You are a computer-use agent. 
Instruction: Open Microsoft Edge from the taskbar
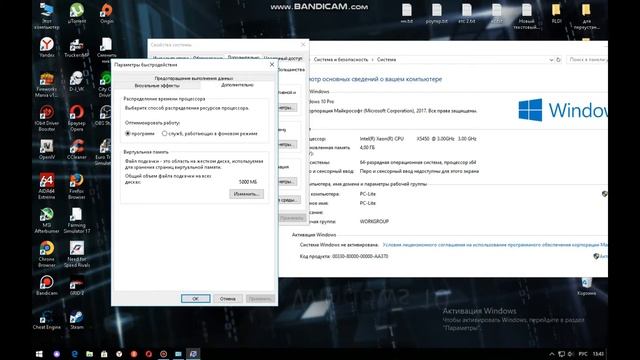coord(74,354)
